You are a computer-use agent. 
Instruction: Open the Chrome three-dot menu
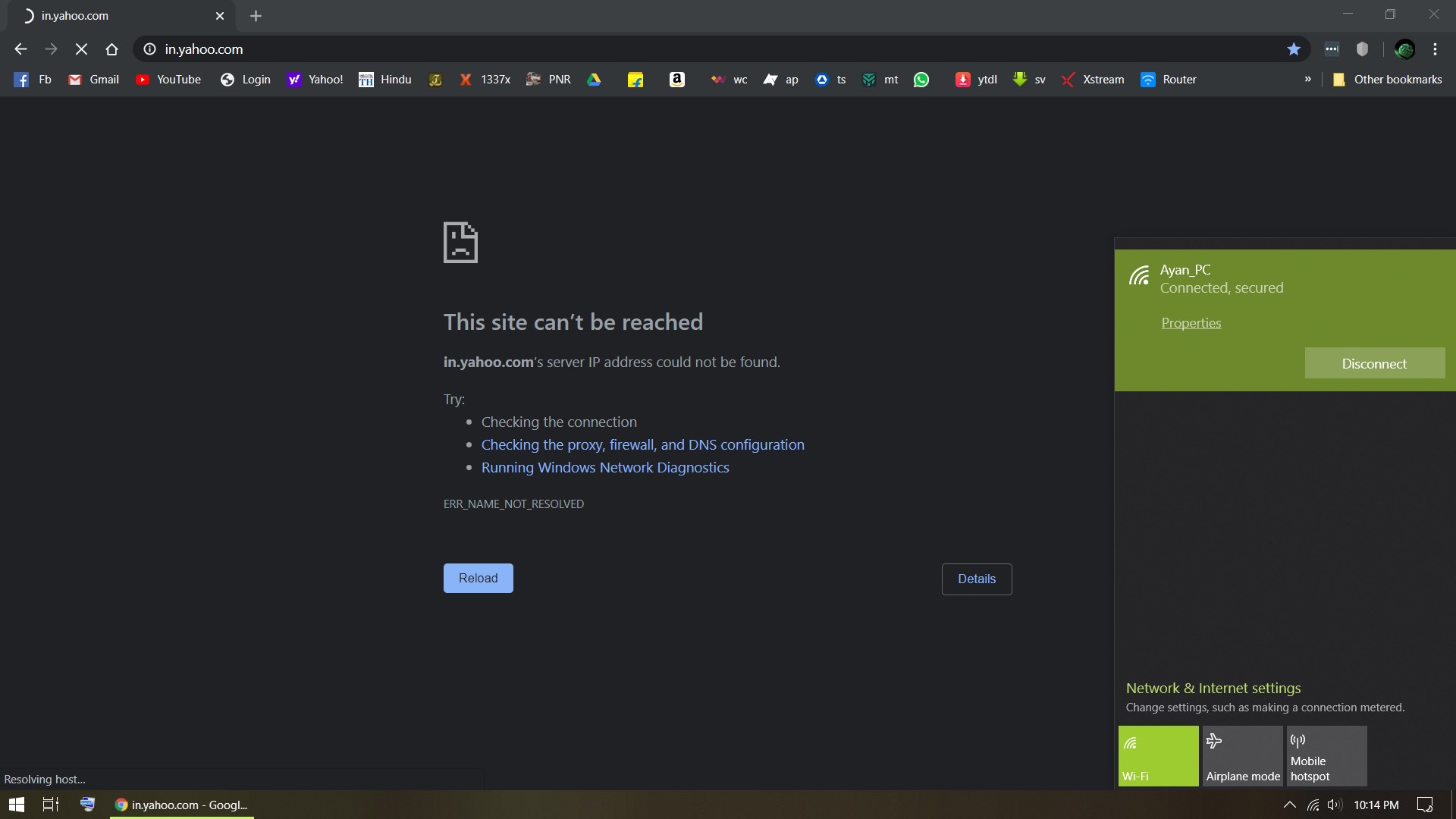[1435, 49]
